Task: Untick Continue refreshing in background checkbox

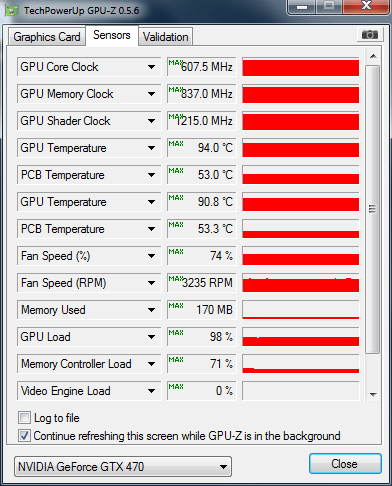Action: [24, 436]
